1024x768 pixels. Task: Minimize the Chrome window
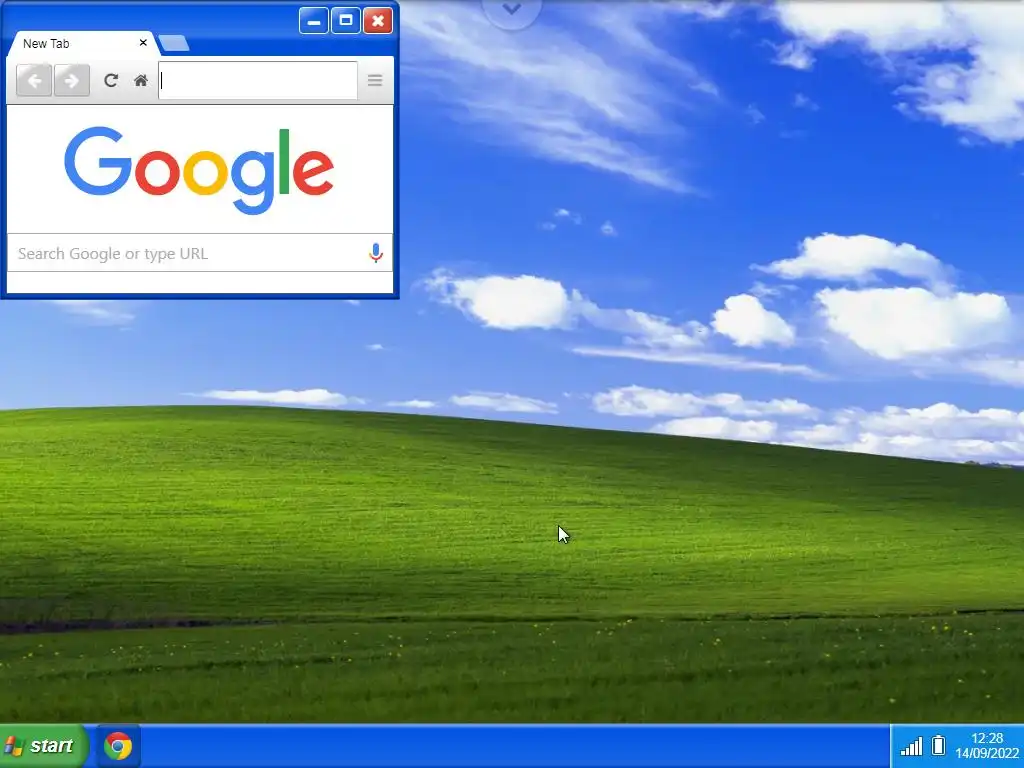(x=313, y=20)
